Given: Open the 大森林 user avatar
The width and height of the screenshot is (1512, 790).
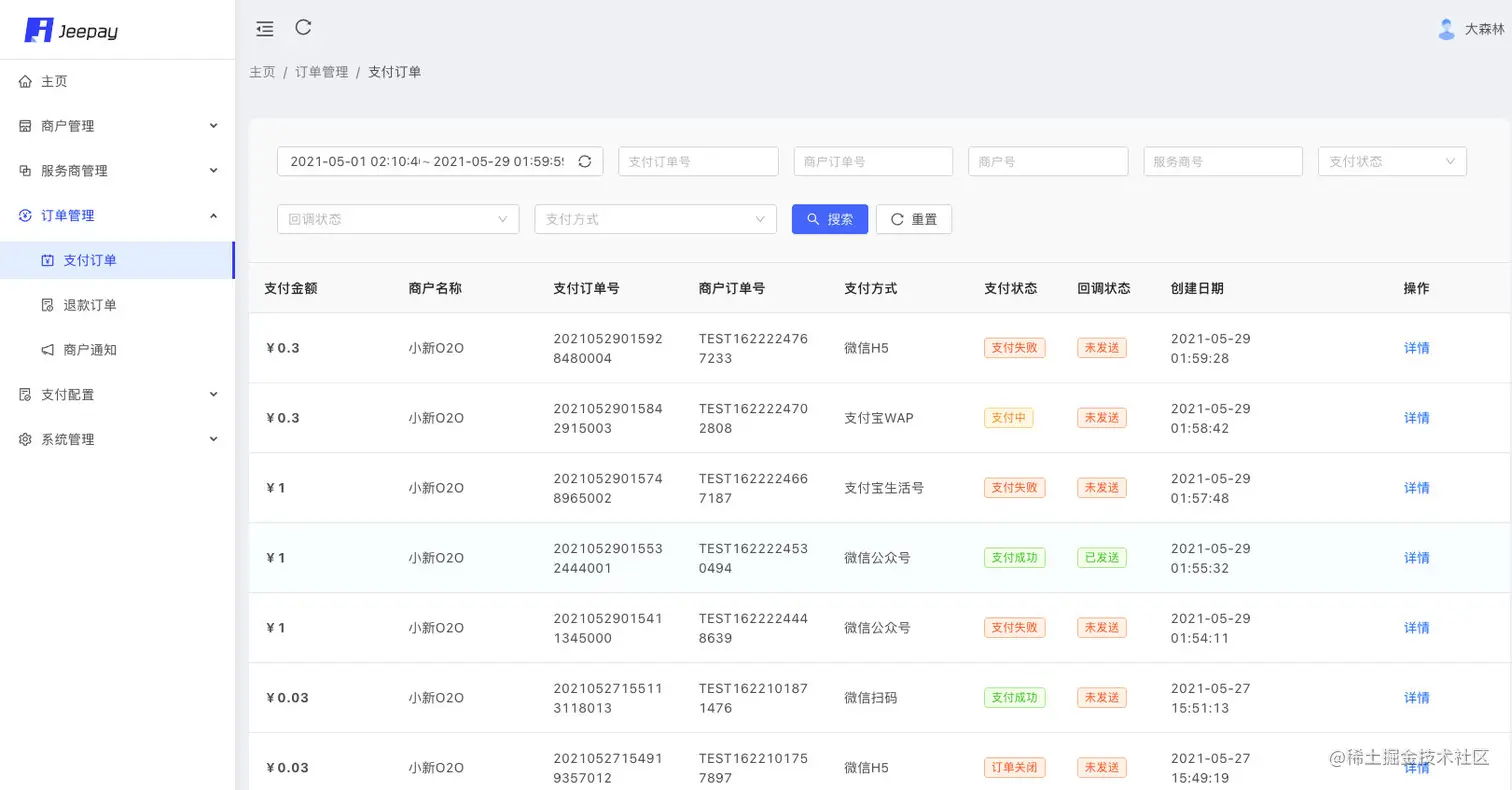Looking at the screenshot, I should (x=1446, y=29).
